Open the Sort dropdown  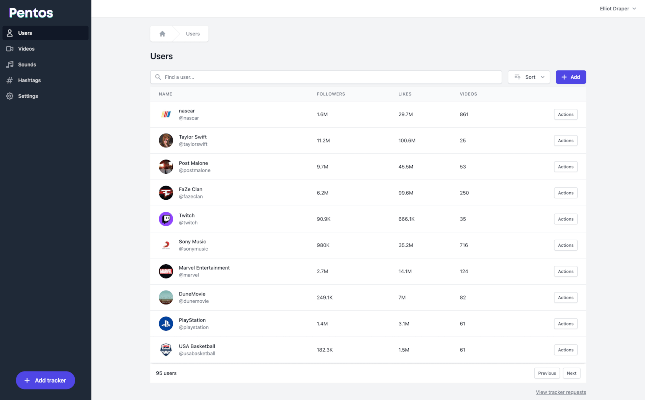click(x=529, y=77)
